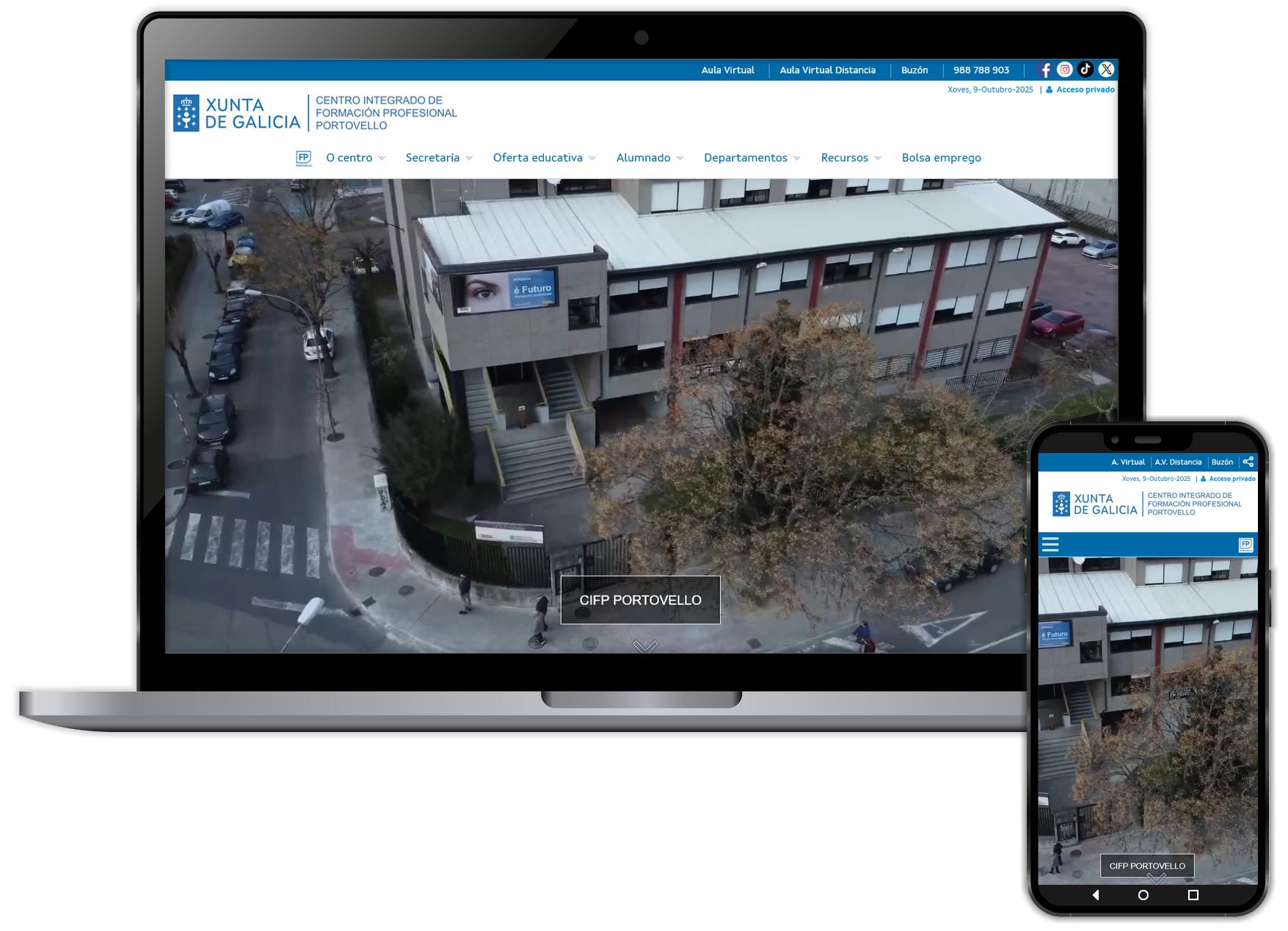Click the scroll-down chevron below CIFP Portovello
1288x931 pixels.
click(645, 646)
